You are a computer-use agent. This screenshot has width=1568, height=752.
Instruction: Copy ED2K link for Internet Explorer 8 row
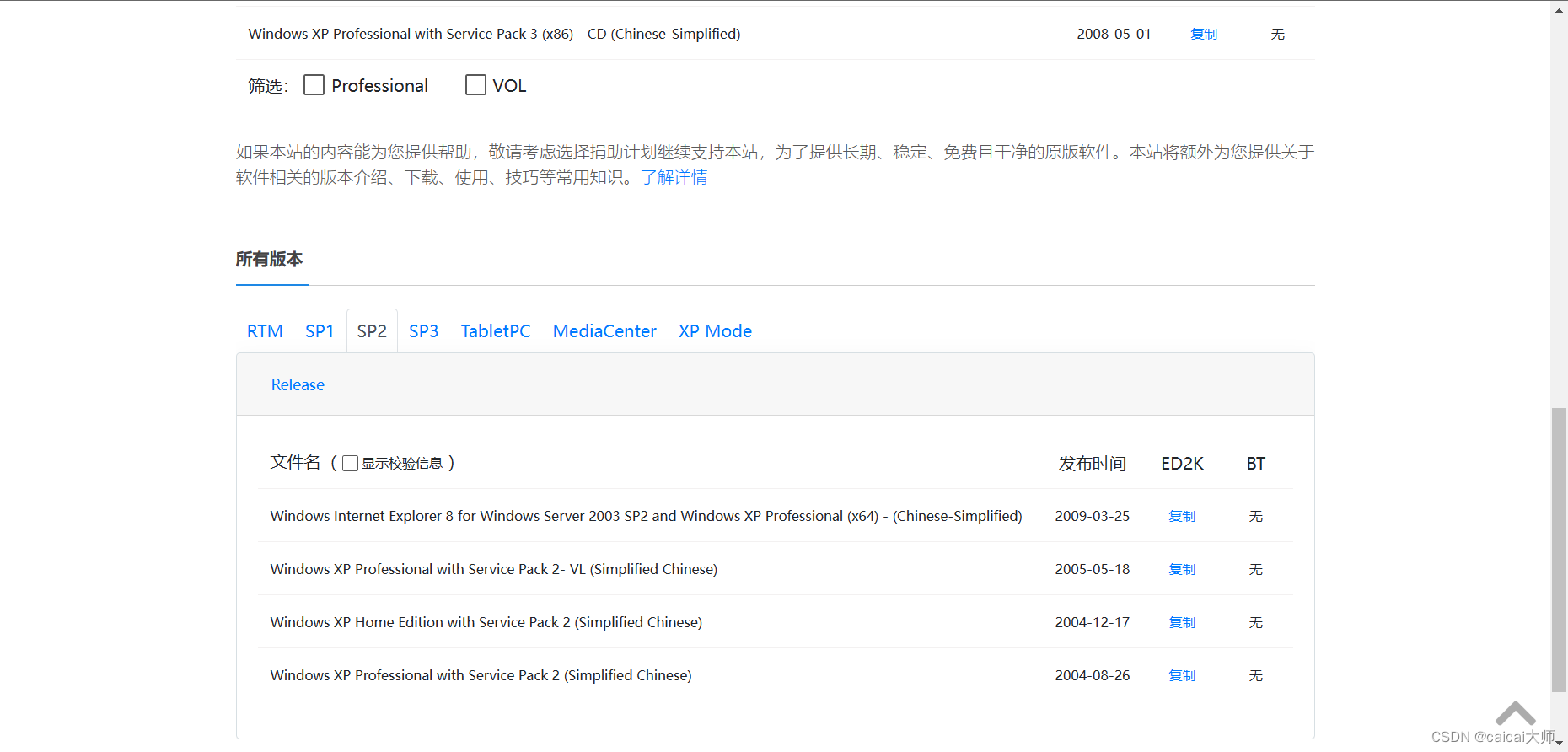click(x=1181, y=516)
